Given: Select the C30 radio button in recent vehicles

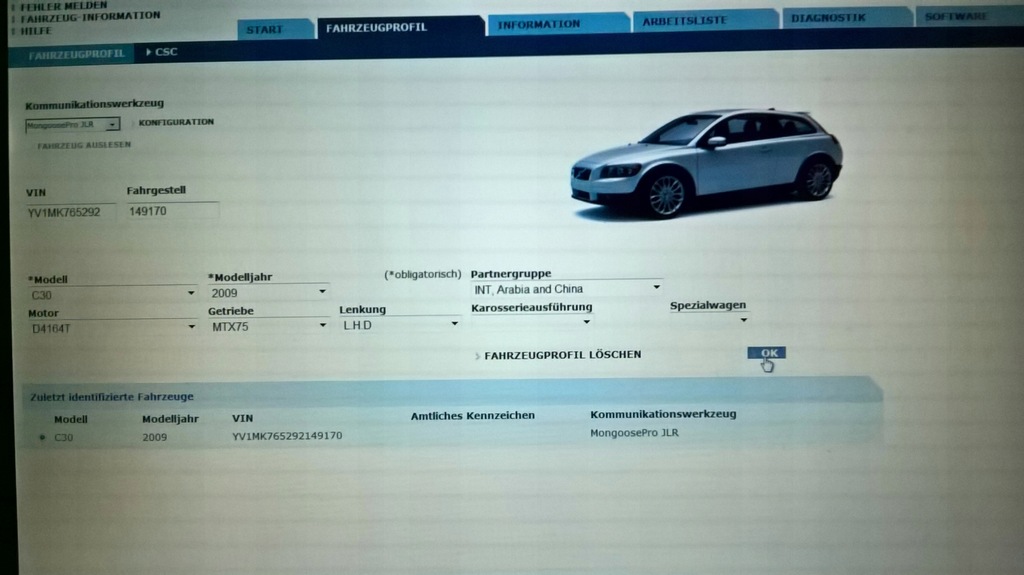Looking at the screenshot, I should (42, 437).
